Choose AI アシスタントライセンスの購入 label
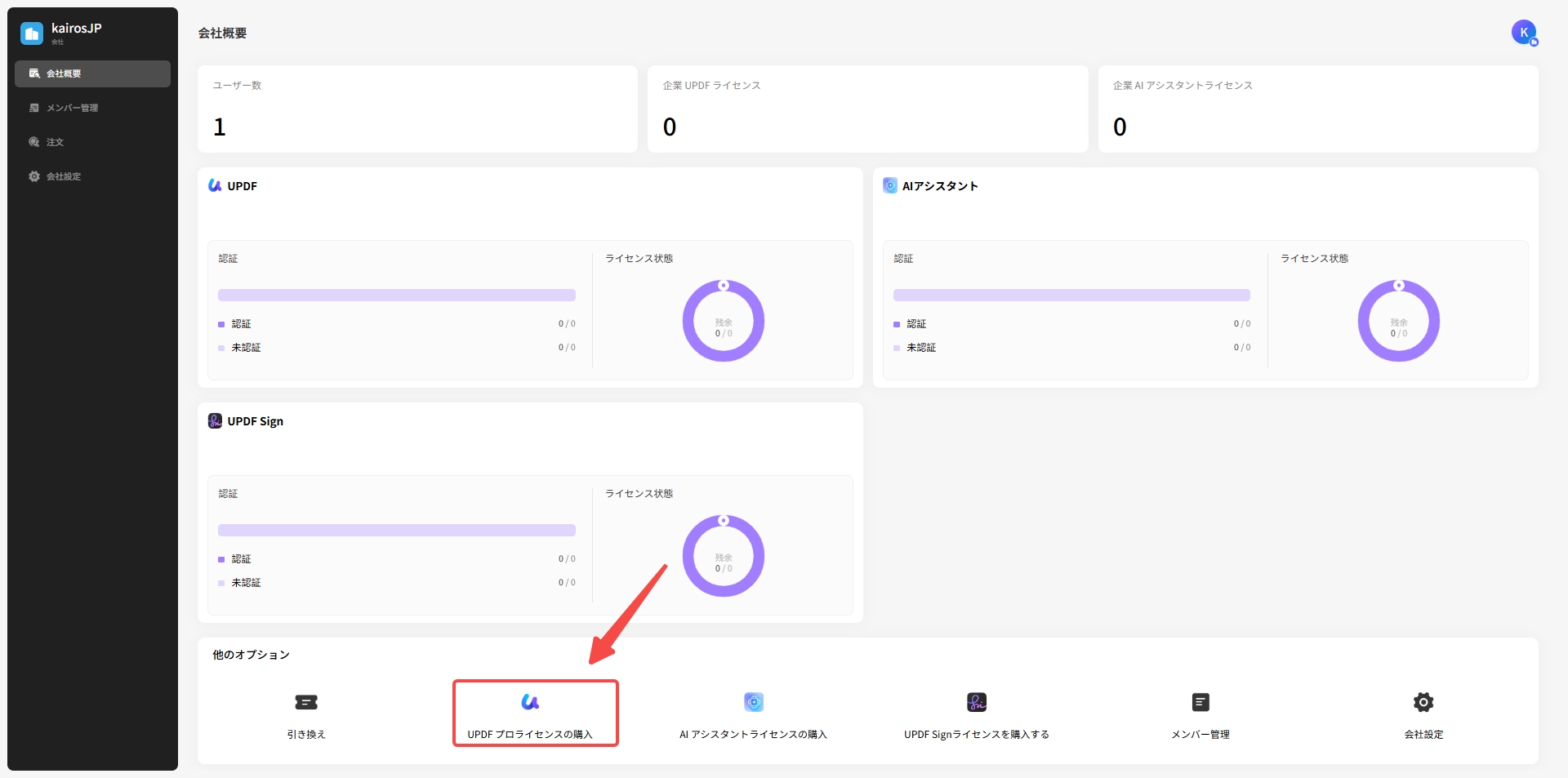 (x=753, y=735)
